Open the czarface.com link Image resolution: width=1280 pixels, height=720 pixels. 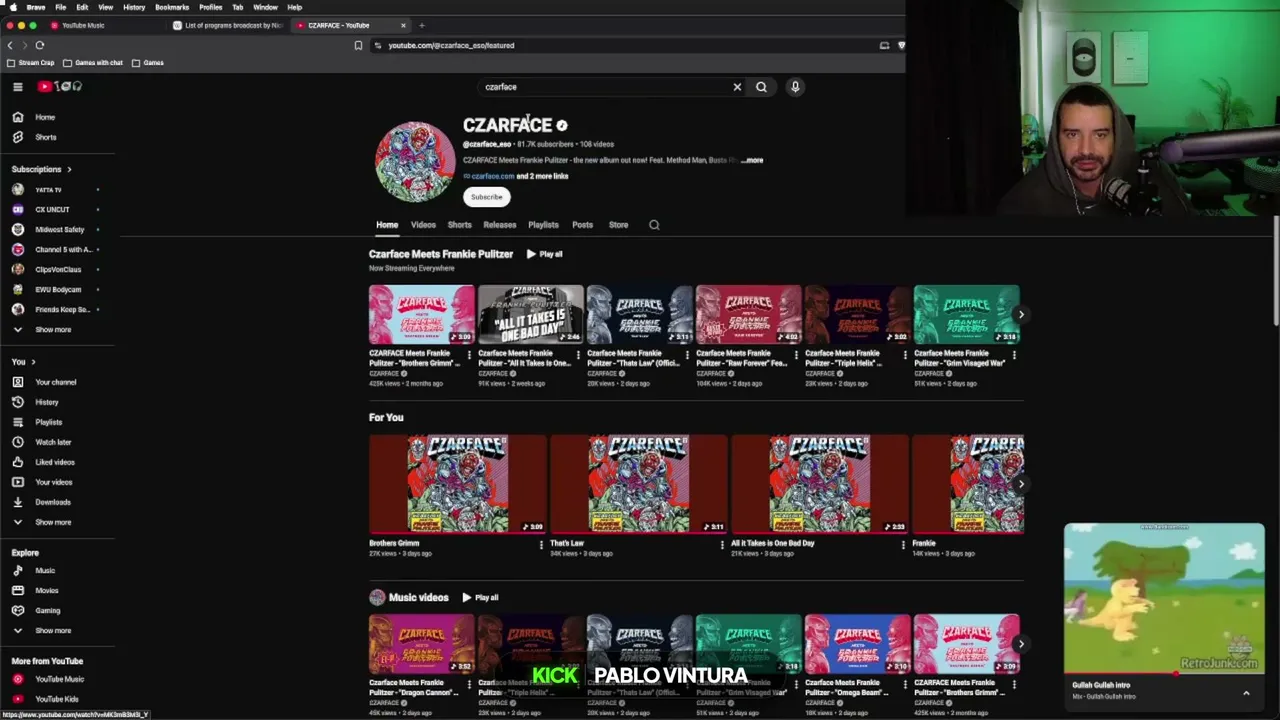pyautogui.click(x=492, y=176)
